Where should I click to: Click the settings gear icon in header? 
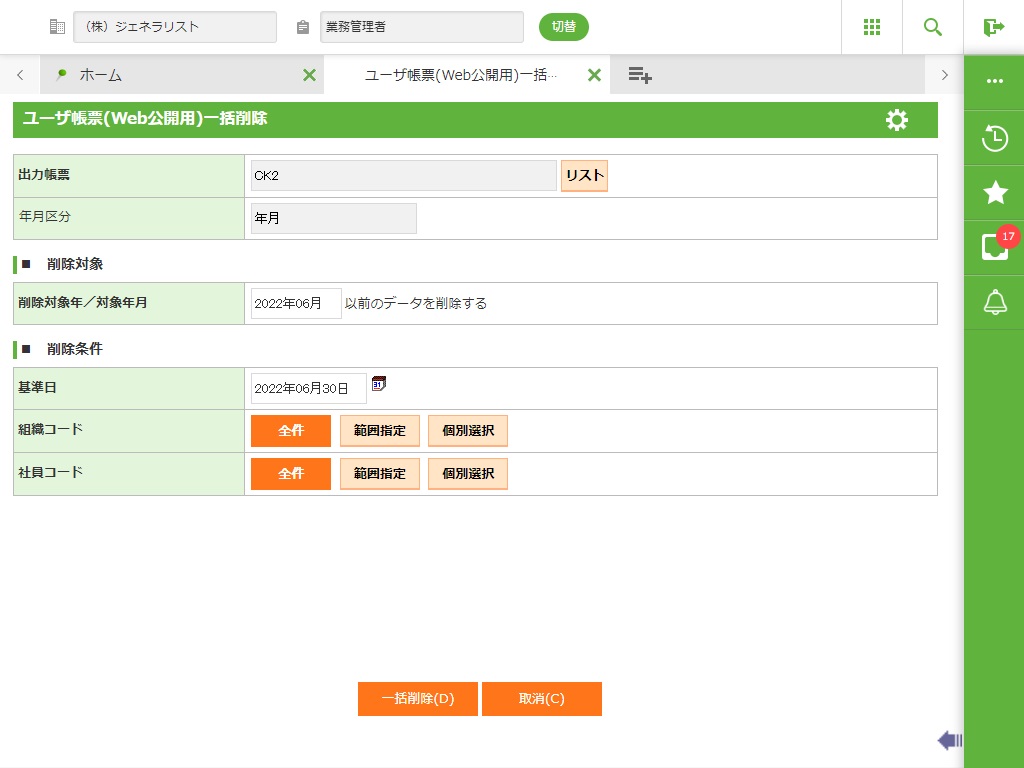pyautogui.click(x=897, y=120)
